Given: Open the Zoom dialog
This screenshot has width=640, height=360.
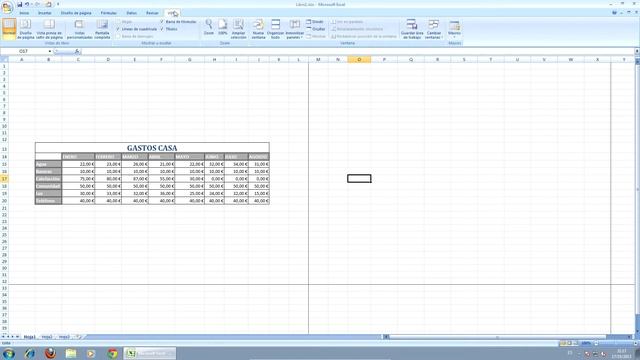Looking at the screenshot, I should pyautogui.click(x=209, y=28).
